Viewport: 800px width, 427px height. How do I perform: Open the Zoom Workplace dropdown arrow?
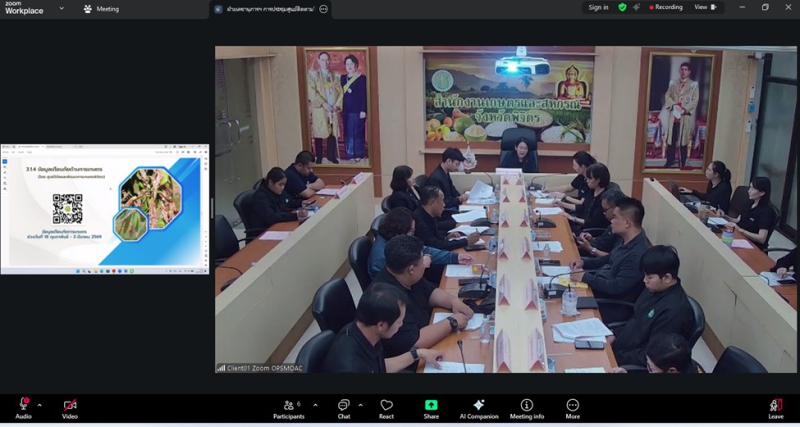61,8
